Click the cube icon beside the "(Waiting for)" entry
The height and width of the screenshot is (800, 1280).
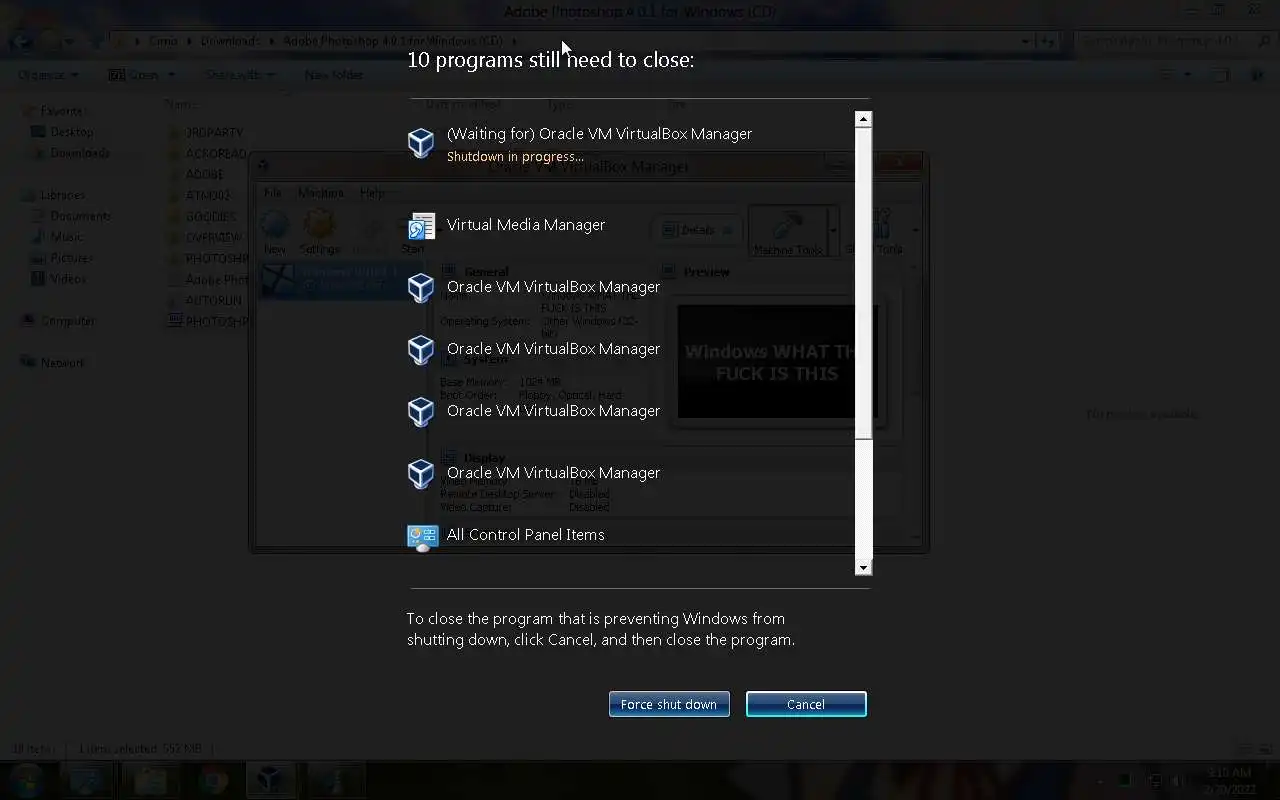pyautogui.click(x=421, y=143)
